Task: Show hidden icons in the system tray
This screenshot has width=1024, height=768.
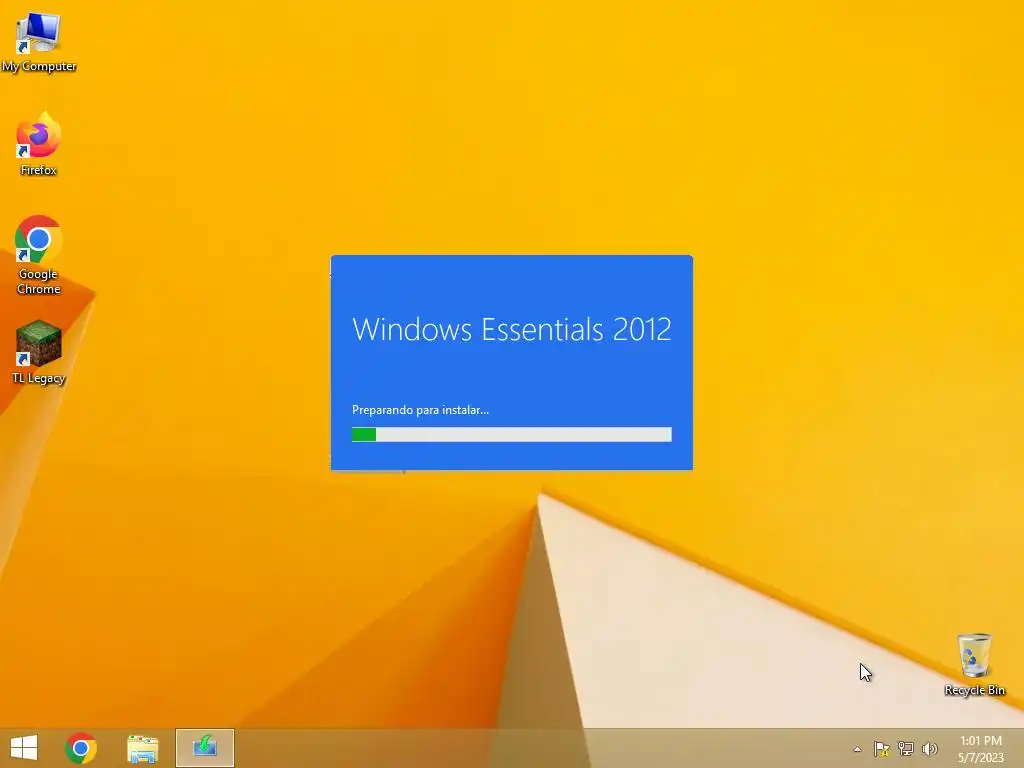Action: pyautogui.click(x=857, y=749)
